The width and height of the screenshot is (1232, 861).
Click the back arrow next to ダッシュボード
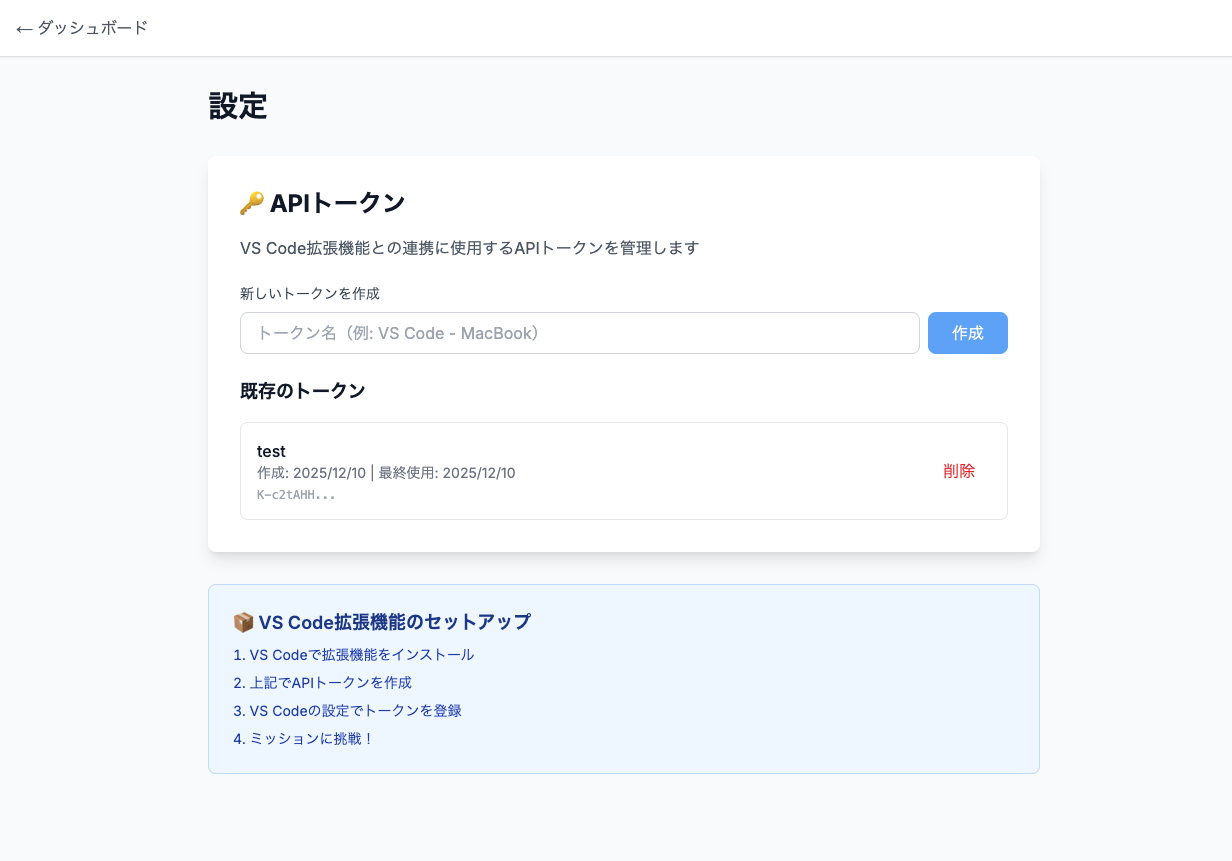click(25, 29)
